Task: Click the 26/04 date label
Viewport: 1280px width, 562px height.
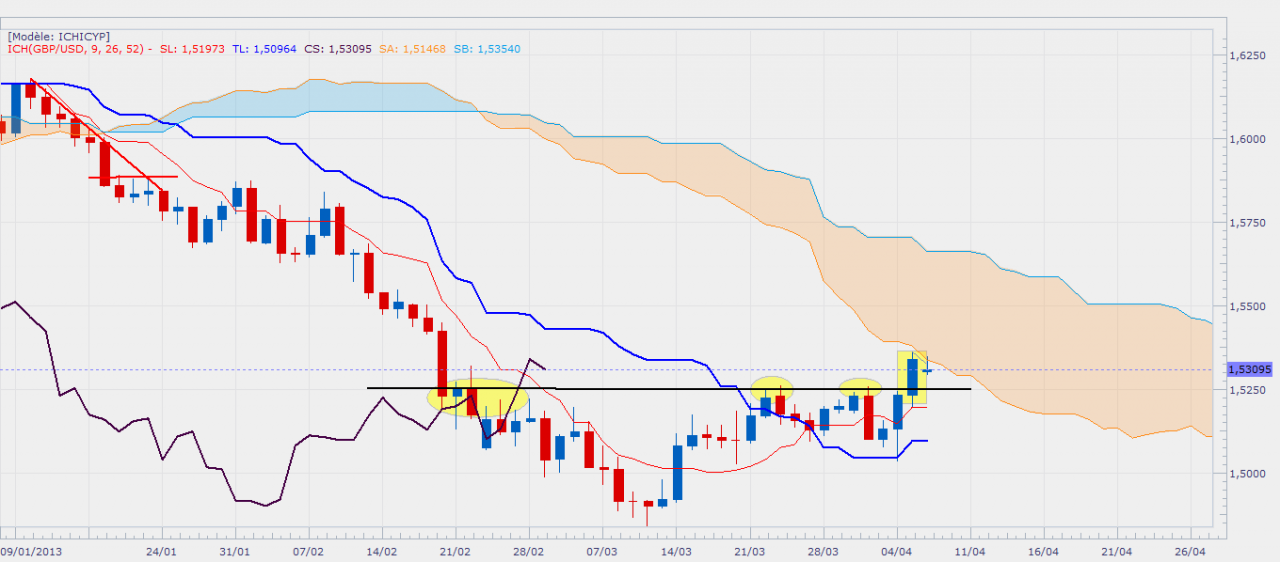Action: tap(1191, 552)
